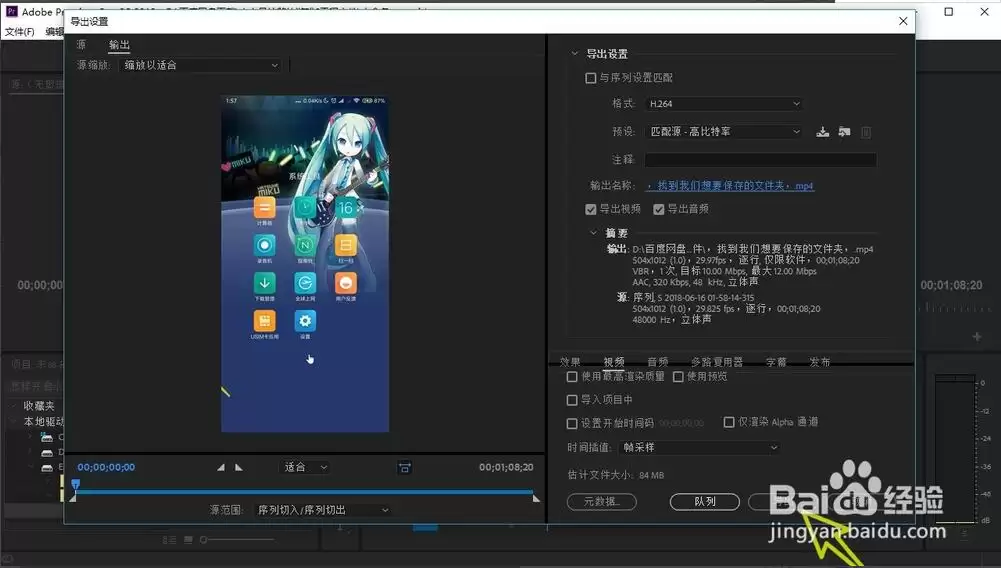Viewport: 1001px width, 568px height.
Task: Click the aspect ratio correction icon
Action: (404, 468)
